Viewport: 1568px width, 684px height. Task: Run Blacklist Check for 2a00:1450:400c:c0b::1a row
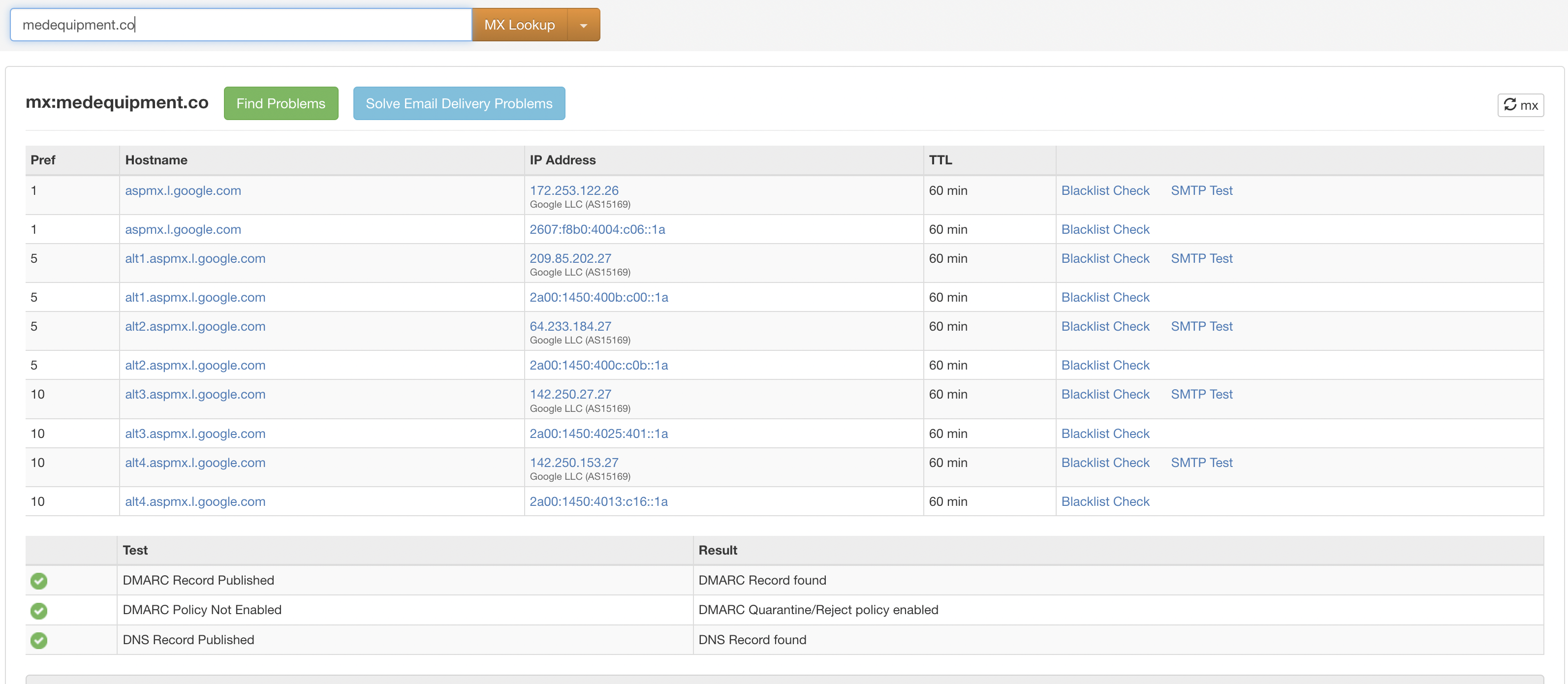(1105, 366)
